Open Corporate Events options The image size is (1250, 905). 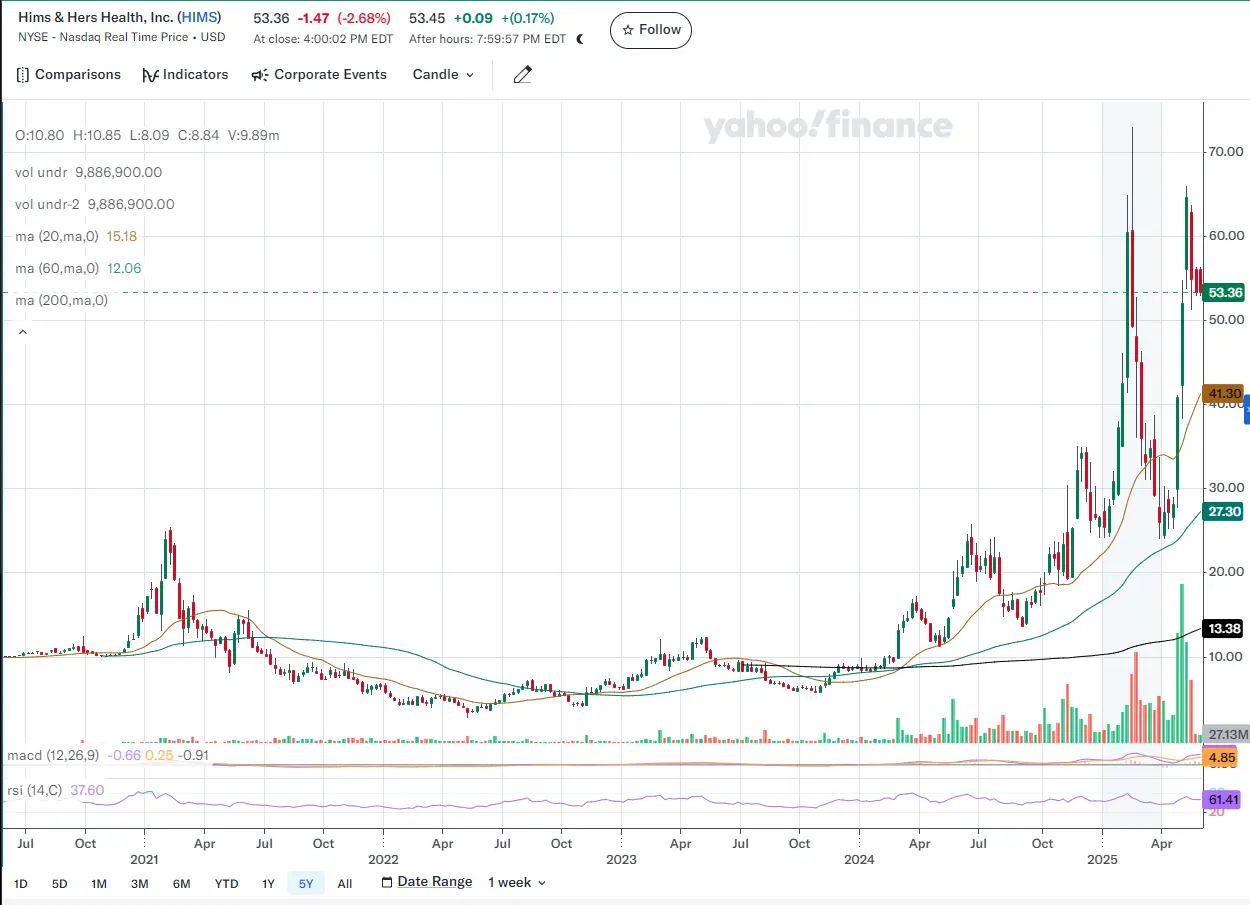pos(319,75)
